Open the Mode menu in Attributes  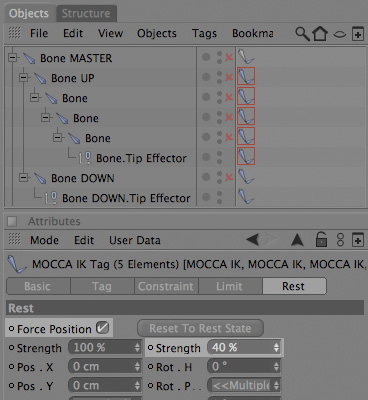(44, 240)
